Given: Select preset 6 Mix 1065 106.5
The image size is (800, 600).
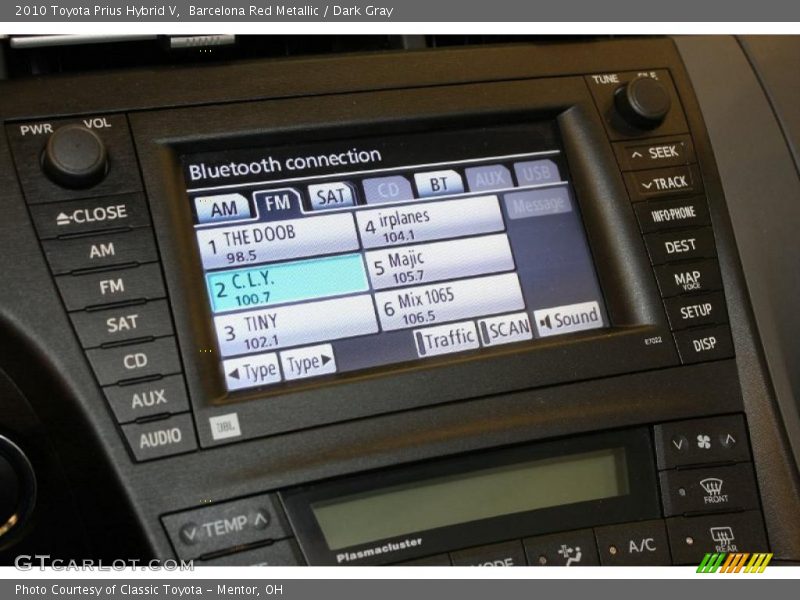Looking at the screenshot, I should tap(450, 303).
